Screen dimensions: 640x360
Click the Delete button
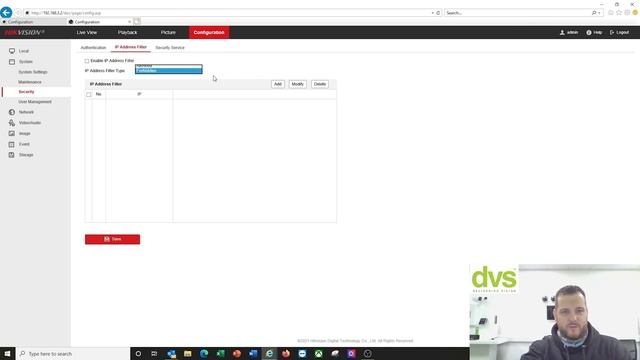point(320,84)
